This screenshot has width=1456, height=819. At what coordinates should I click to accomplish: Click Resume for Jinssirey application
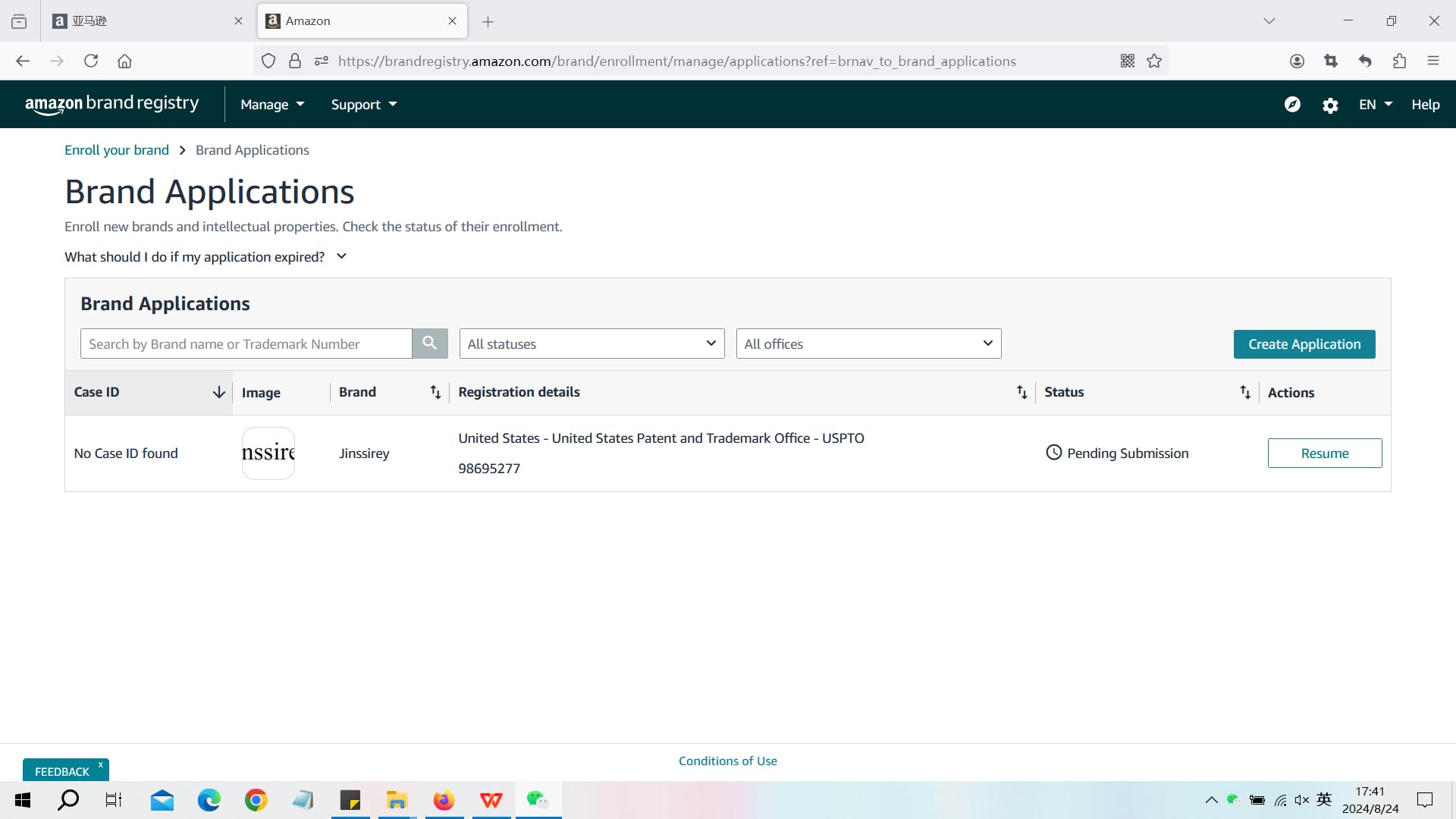click(1324, 453)
